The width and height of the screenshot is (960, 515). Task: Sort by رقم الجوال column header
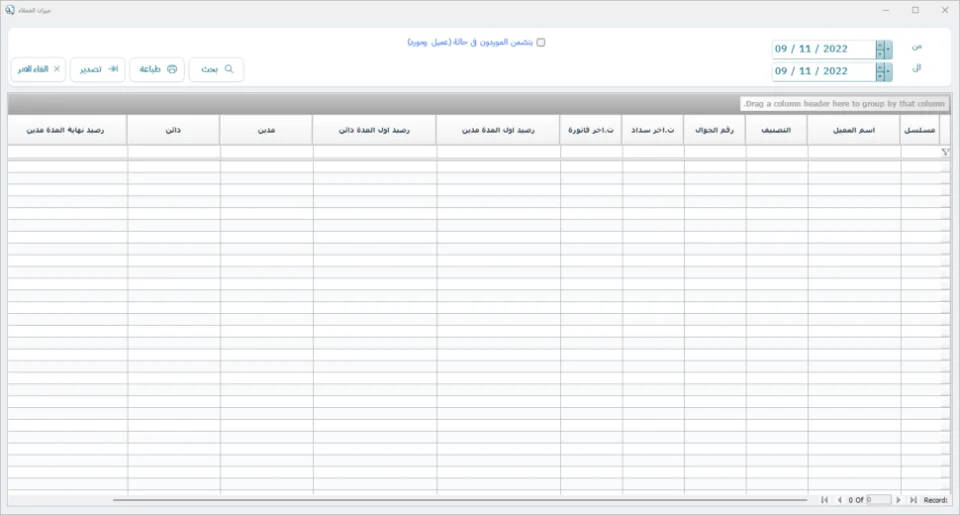714,130
